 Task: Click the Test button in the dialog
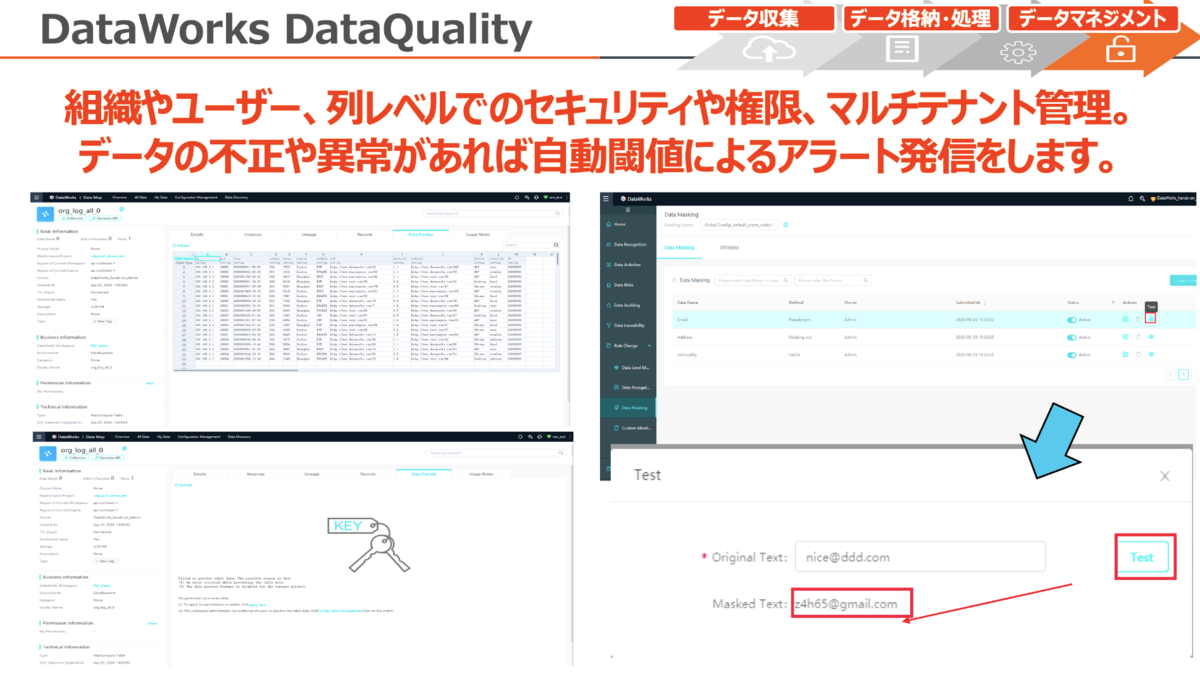click(x=1141, y=558)
